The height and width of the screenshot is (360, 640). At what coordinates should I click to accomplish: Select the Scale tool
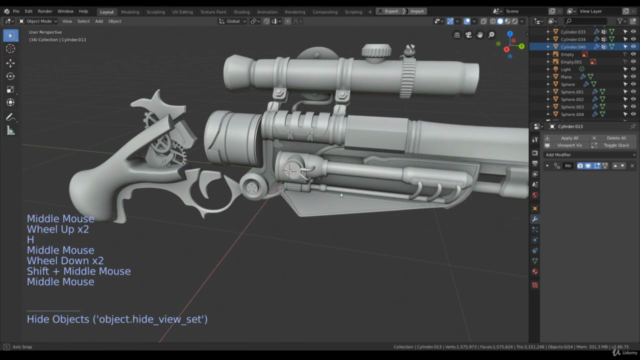pyautogui.click(x=11, y=89)
